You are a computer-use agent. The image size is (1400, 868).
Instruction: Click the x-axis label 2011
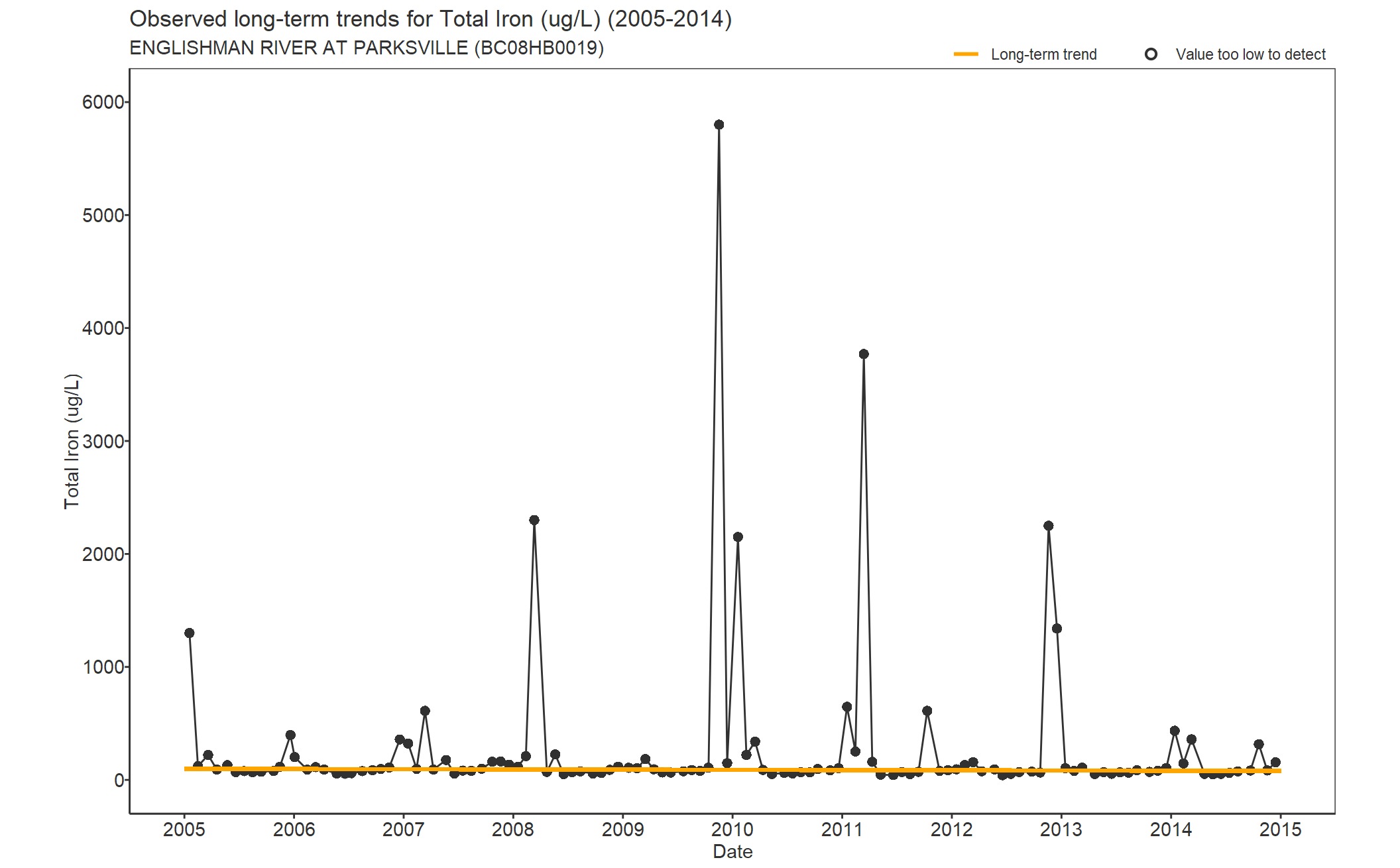pyautogui.click(x=842, y=830)
